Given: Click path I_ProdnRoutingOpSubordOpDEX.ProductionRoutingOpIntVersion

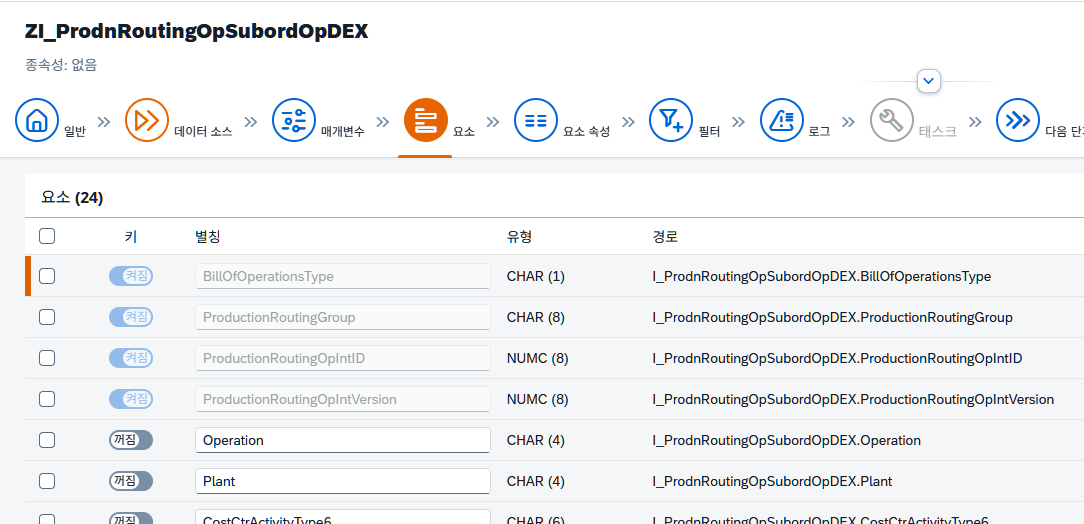Looking at the screenshot, I should (853, 399).
